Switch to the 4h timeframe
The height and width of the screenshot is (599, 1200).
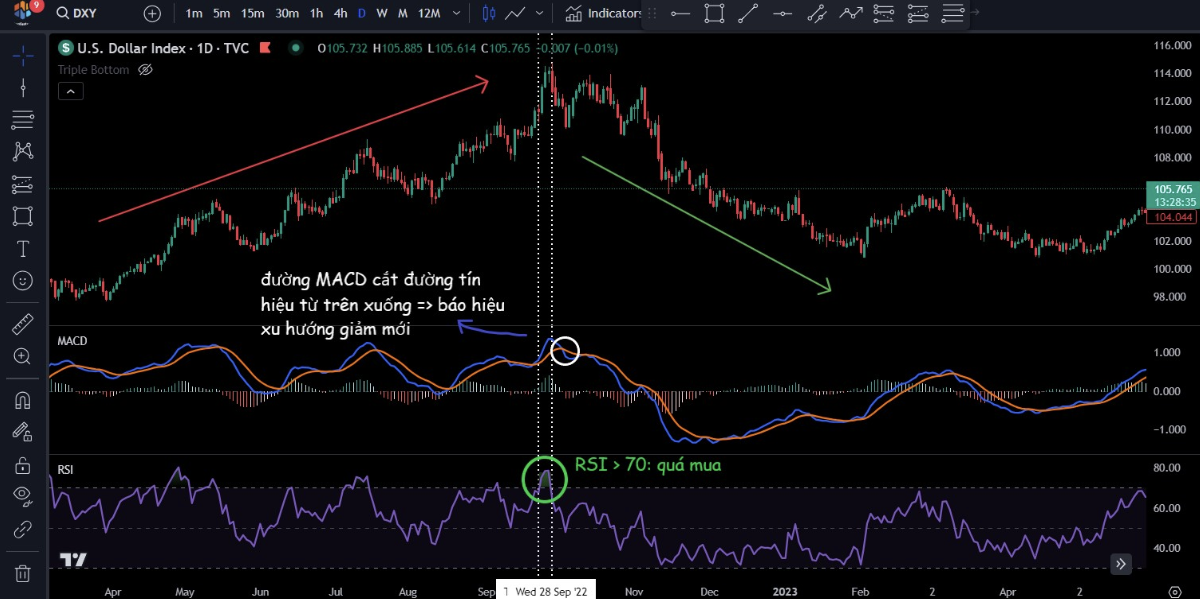341,14
